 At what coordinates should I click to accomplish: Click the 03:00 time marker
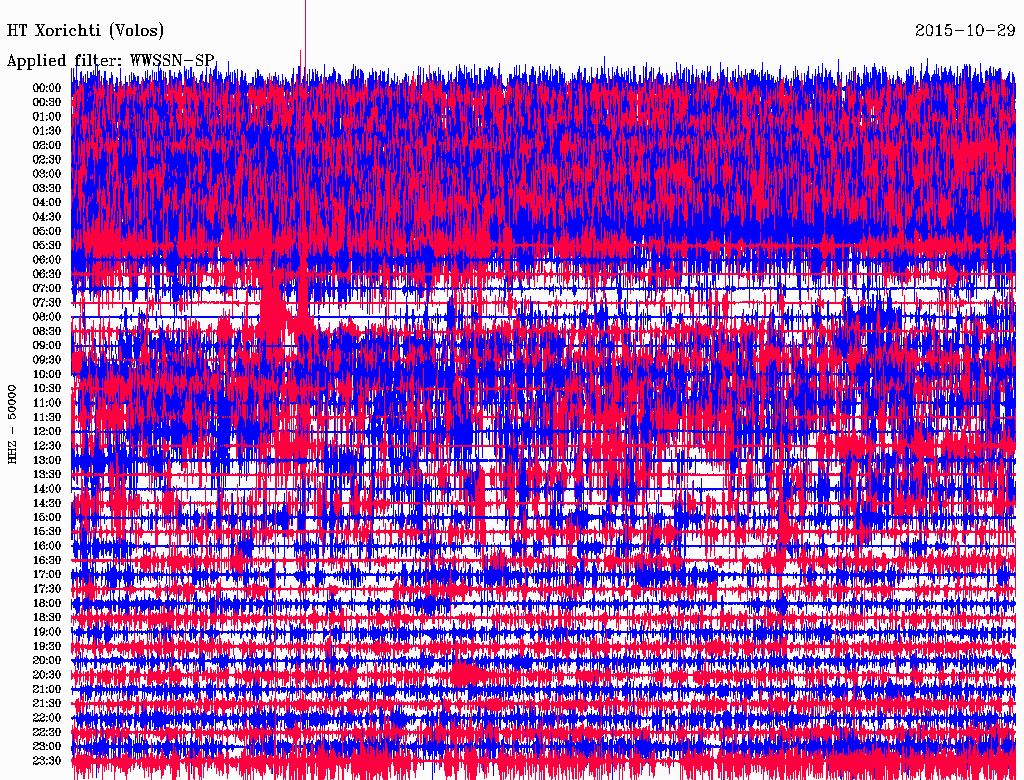47,174
